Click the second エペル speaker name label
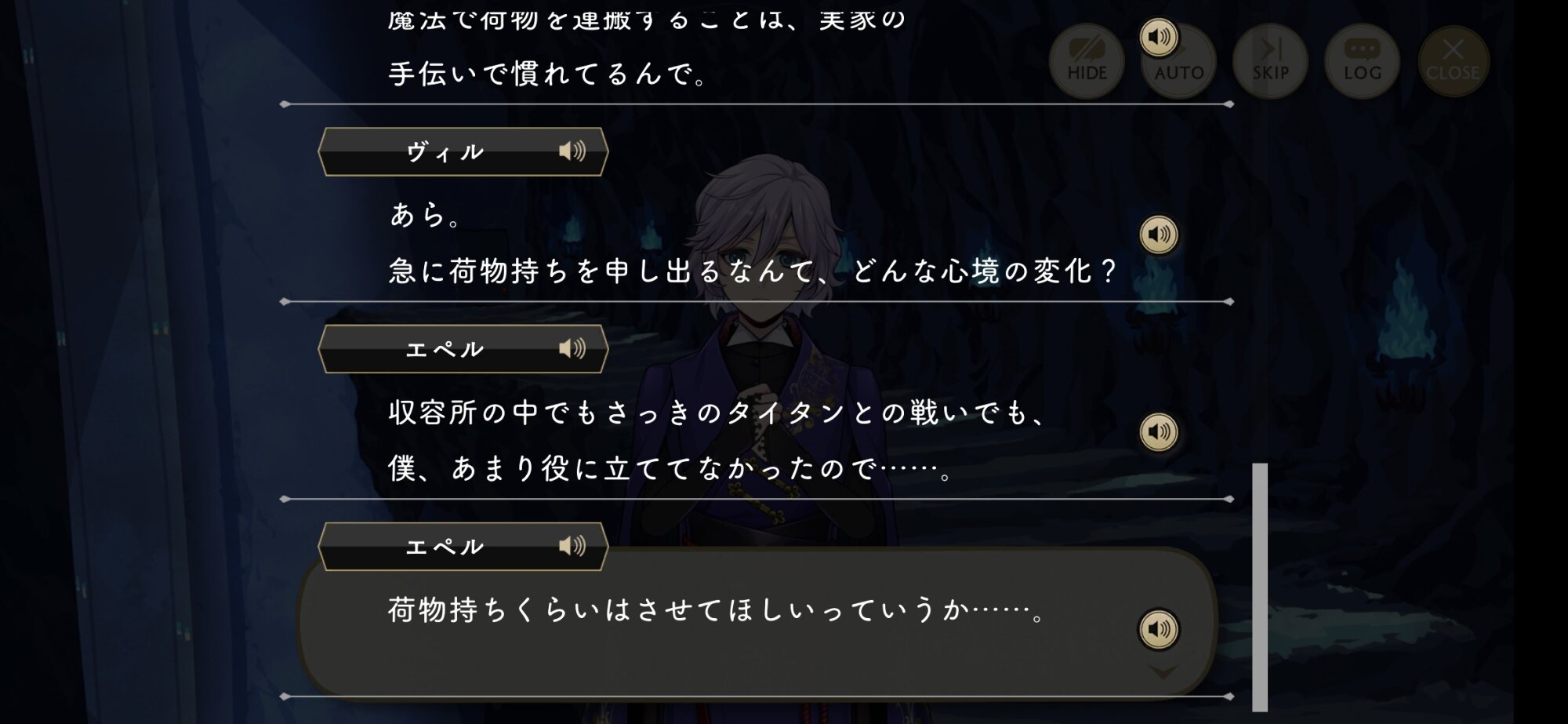Viewport: 1568px width, 724px height. click(x=445, y=546)
